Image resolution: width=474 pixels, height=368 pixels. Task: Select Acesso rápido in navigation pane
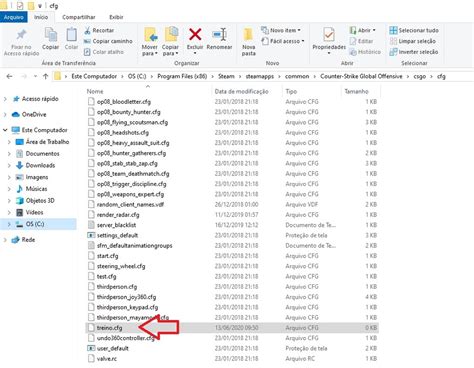pyautogui.click(x=40, y=99)
